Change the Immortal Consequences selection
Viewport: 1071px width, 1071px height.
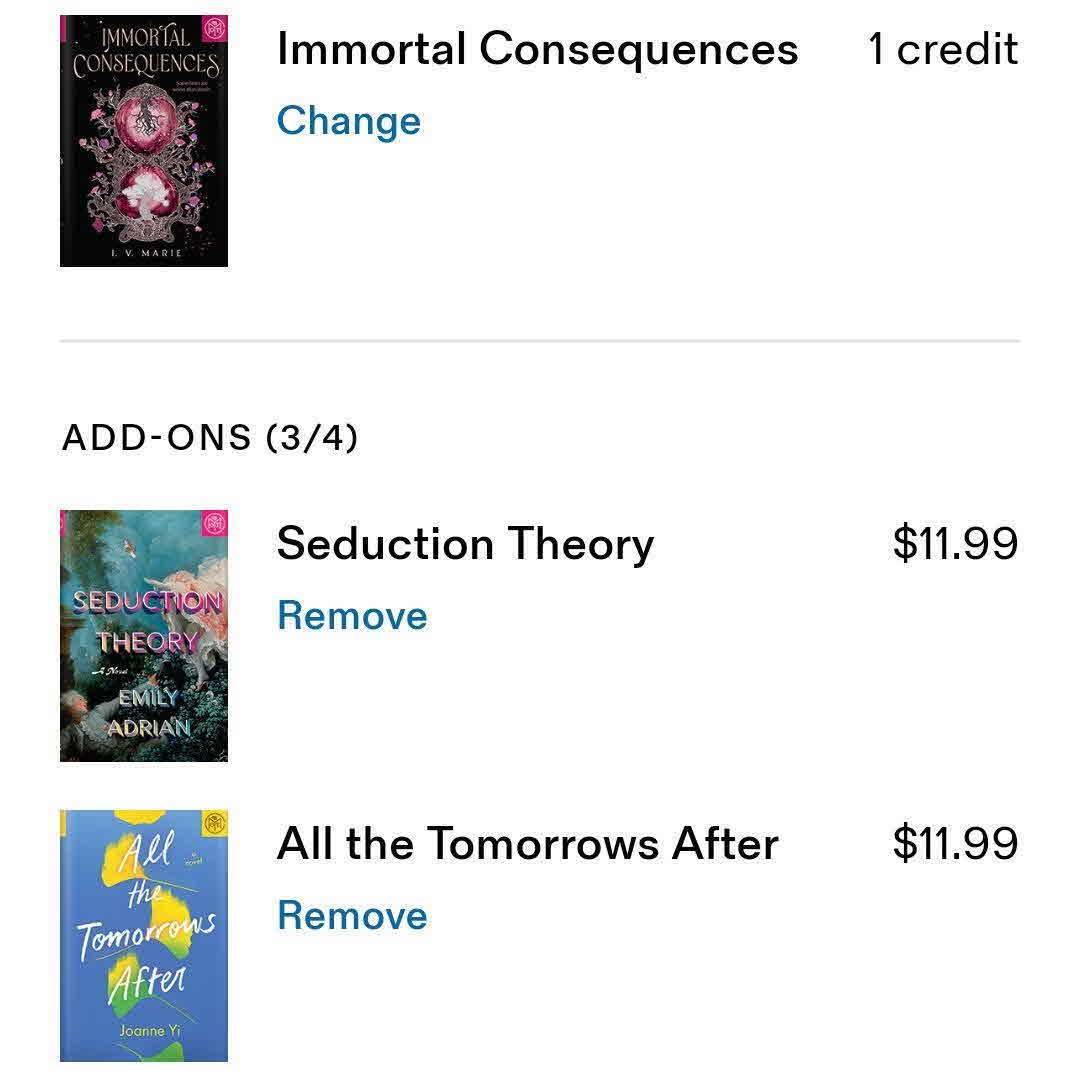coord(349,122)
